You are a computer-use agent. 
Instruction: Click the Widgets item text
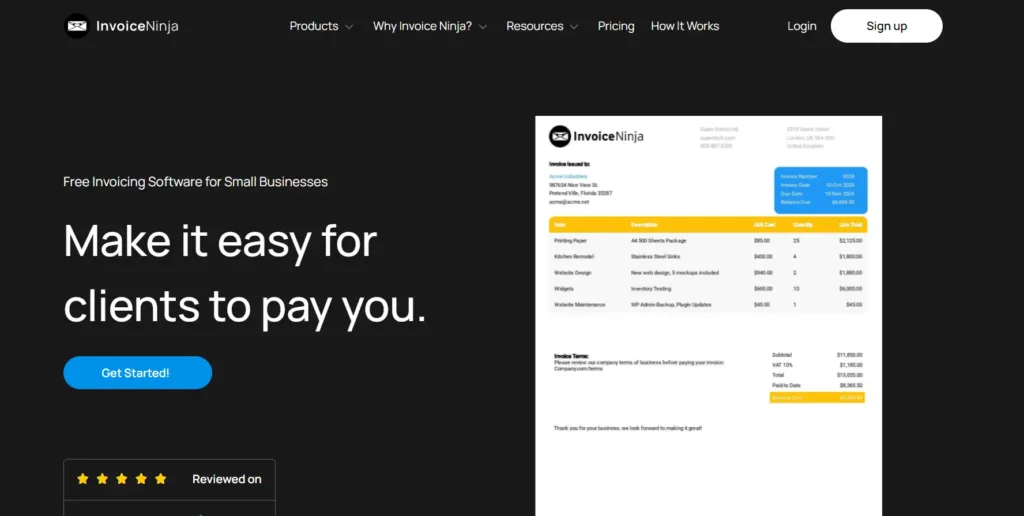tap(564, 288)
